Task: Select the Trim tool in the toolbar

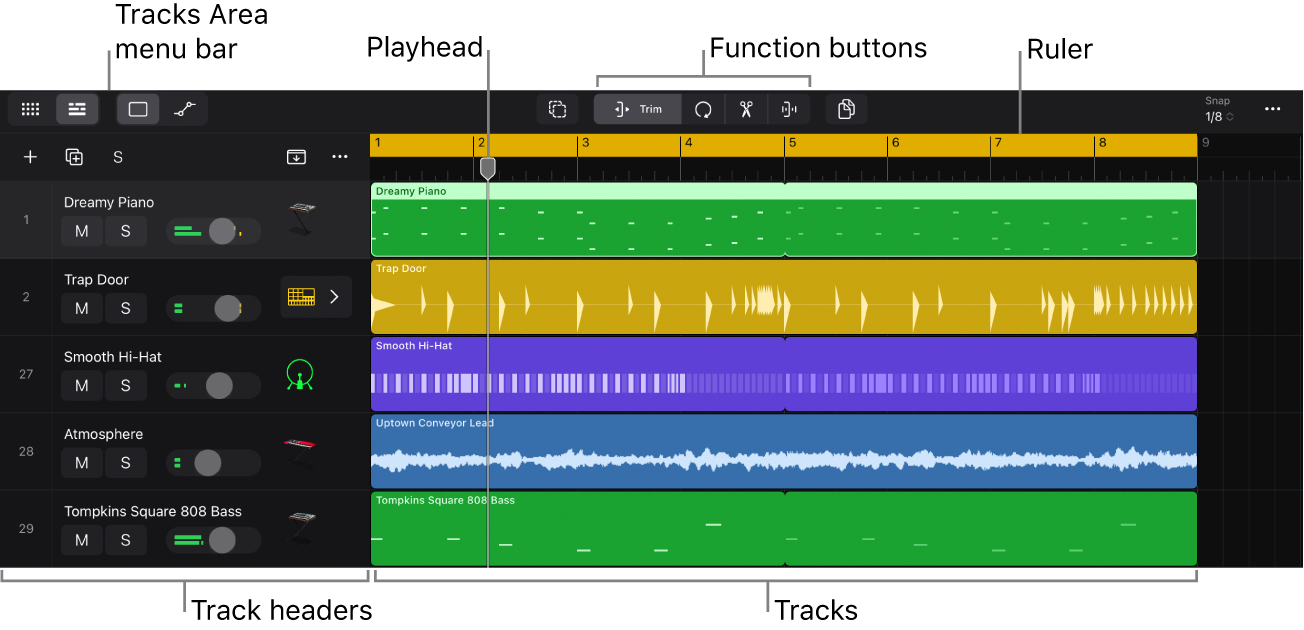Action: coord(637,109)
